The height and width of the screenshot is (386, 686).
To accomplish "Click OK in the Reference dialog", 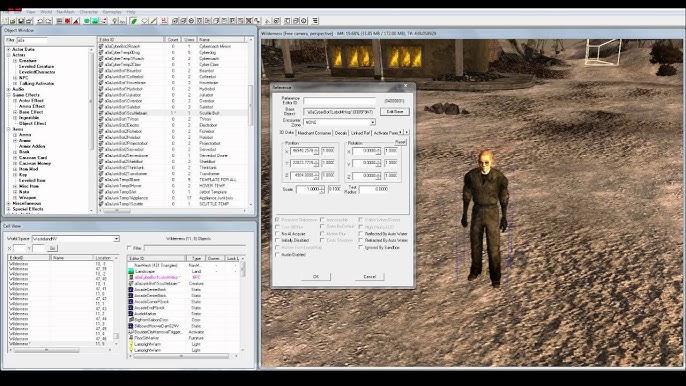I will coord(315,277).
